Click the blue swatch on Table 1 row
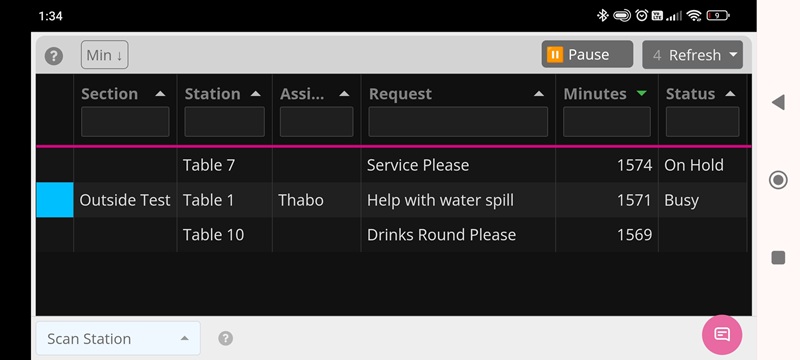The height and width of the screenshot is (360, 800). [55, 200]
